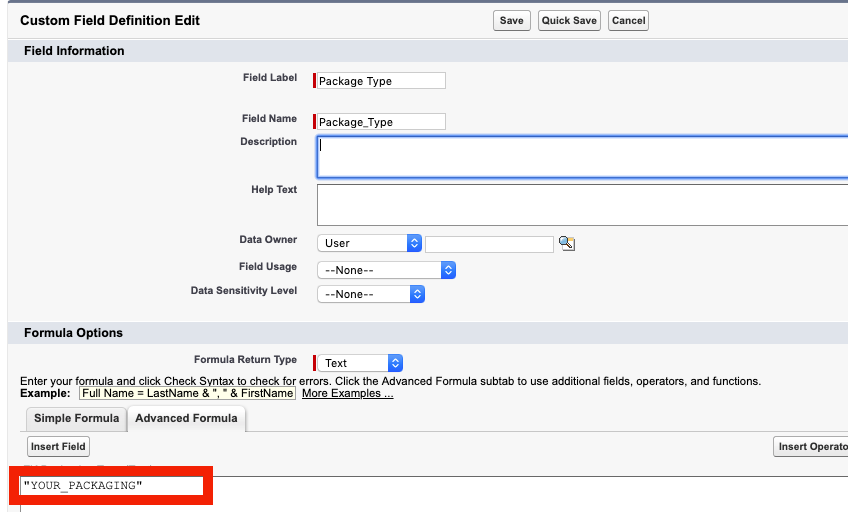
Task: Click the Data Owner name input field
Action: [489, 243]
